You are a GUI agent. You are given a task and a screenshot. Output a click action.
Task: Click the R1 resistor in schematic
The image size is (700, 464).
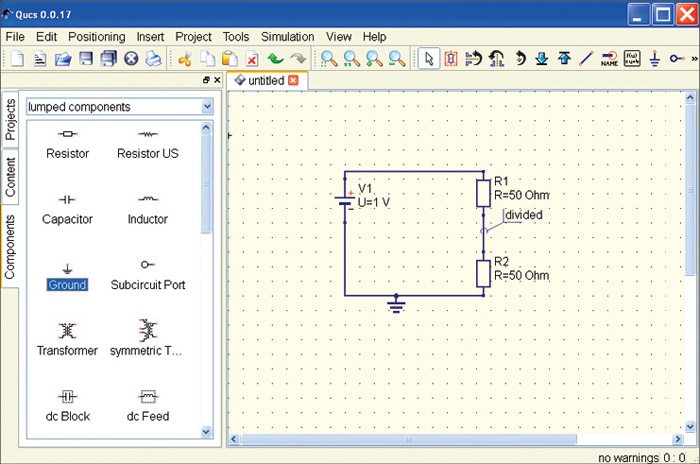point(483,193)
